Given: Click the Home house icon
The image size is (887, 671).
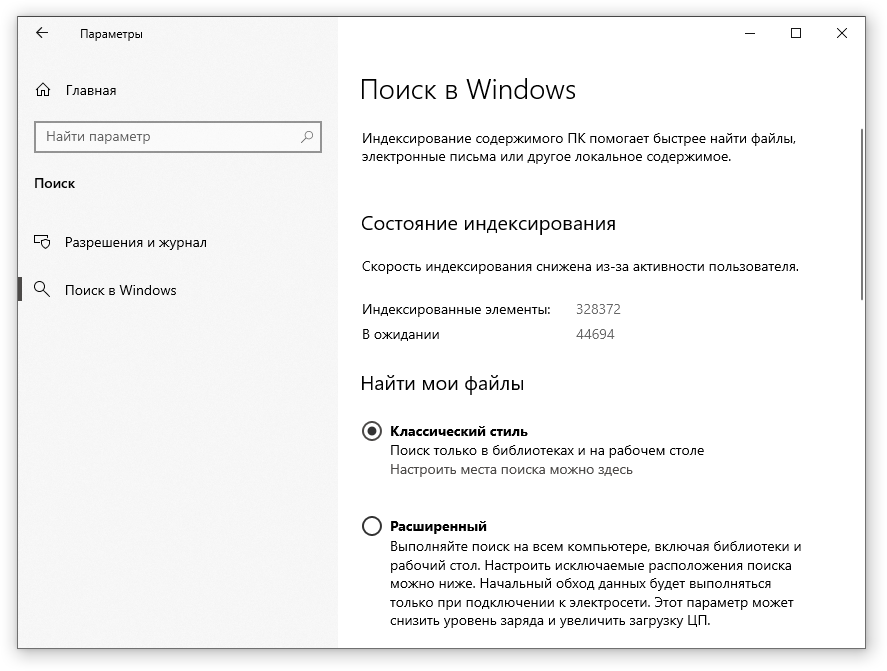Looking at the screenshot, I should [x=42, y=90].
